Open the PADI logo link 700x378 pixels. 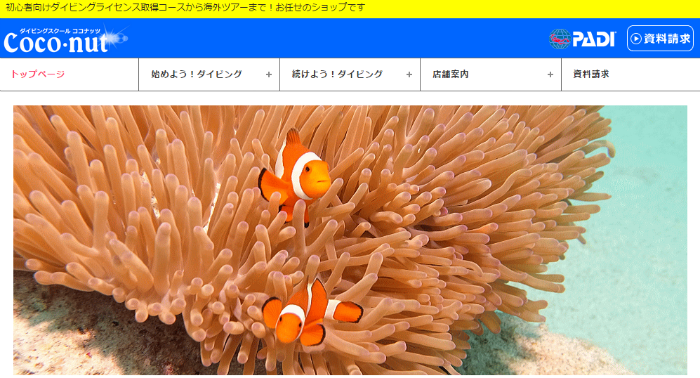[x=582, y=39]
